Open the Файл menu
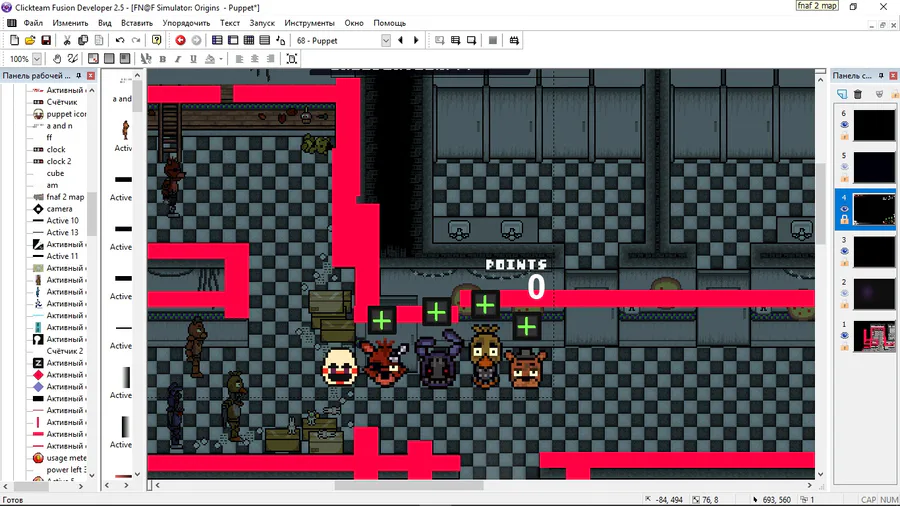900x506 pixels. click(33, 23)
